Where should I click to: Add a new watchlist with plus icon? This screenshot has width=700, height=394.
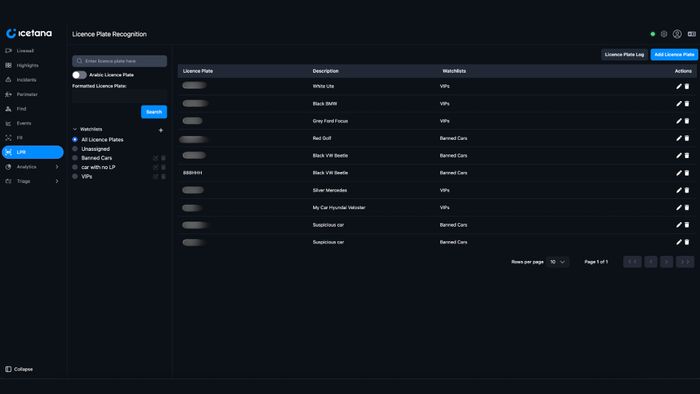[x=161, y=130]
